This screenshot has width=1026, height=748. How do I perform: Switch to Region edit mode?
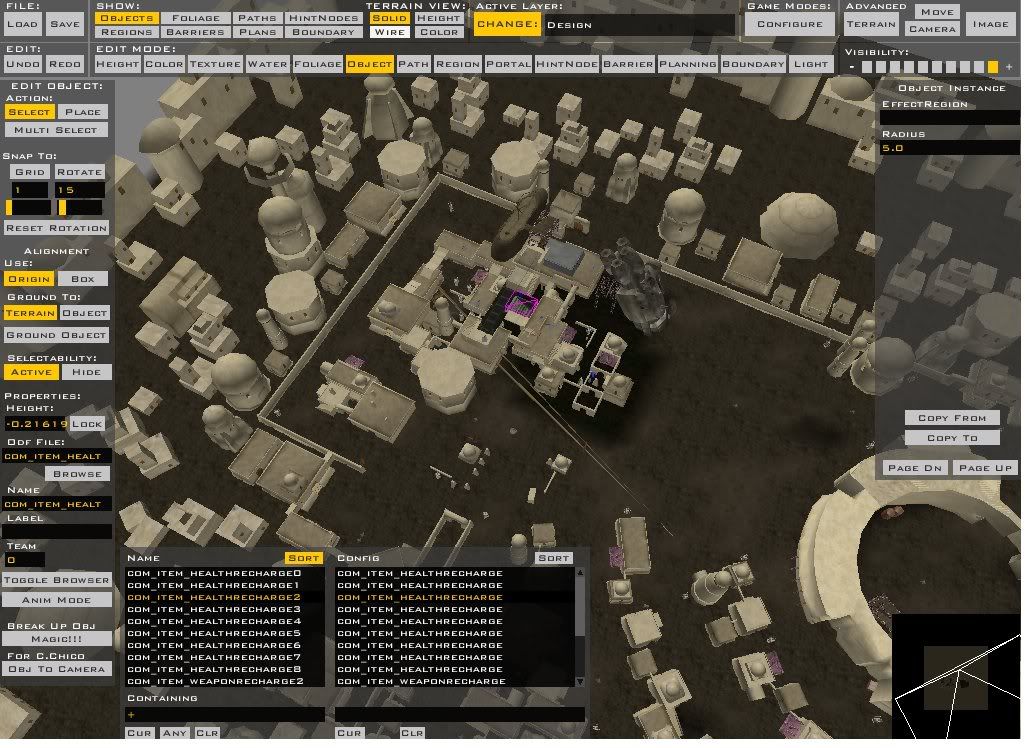coord(458,63)
